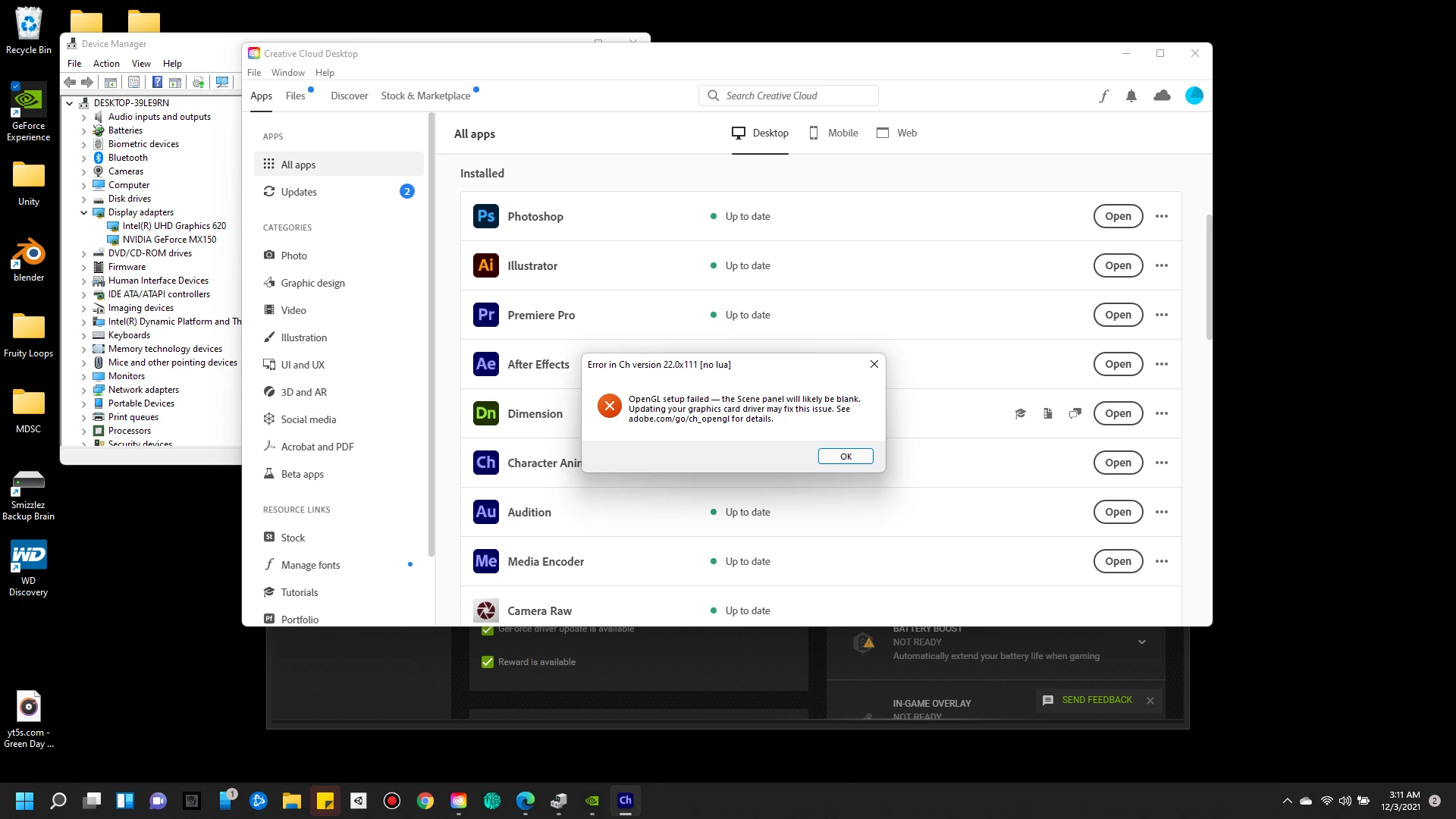This screenshot has width=1456, height=819.
Task: Open the account profile avatar
Action: pos(1194,96)
